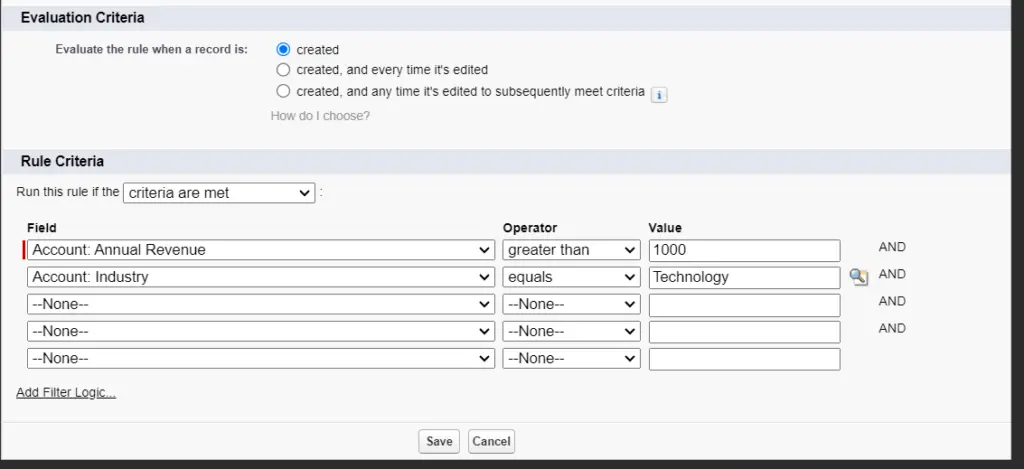Click the 'How do I choose?' link
Image resolution: width=1024 pixels, height=469 pixels.
(x=320, y=116)
